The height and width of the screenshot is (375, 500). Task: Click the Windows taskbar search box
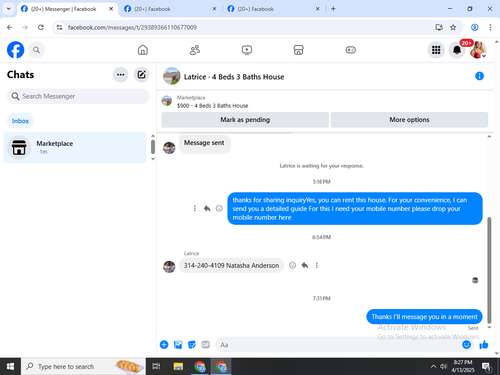83,366
